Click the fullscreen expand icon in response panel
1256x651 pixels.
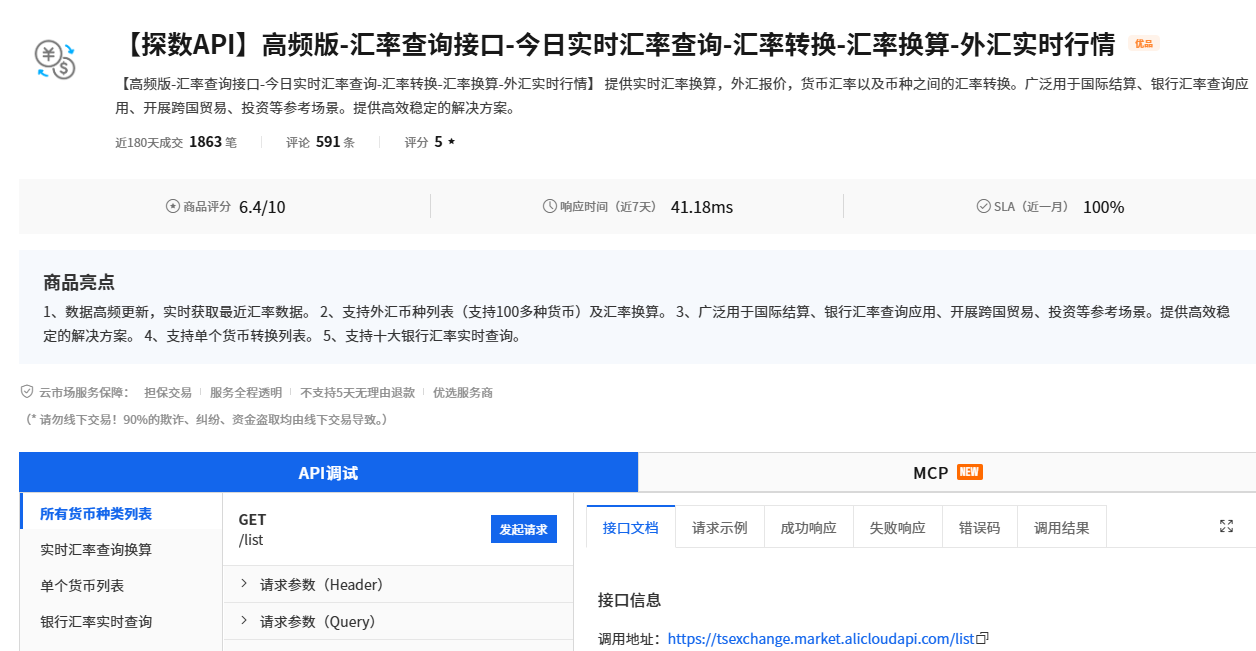[x=1227, y=524]
